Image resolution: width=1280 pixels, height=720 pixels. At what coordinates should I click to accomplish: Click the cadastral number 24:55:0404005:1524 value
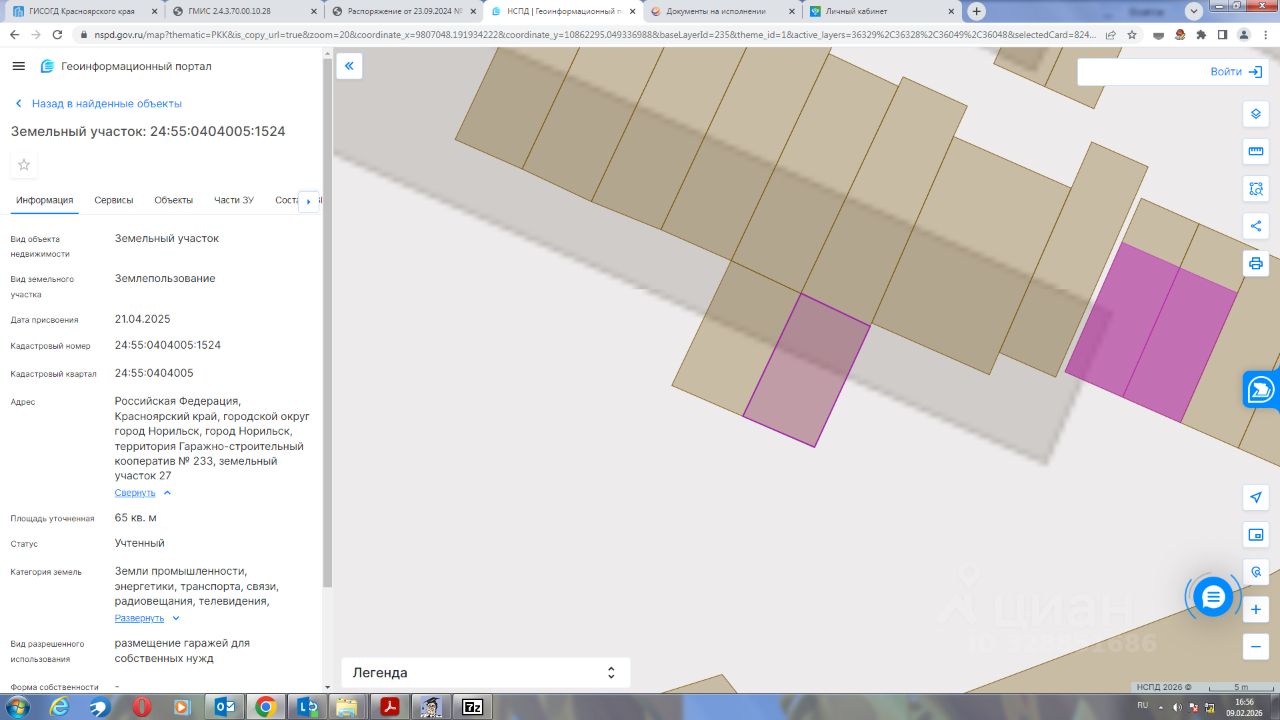(x=168, y=345)
